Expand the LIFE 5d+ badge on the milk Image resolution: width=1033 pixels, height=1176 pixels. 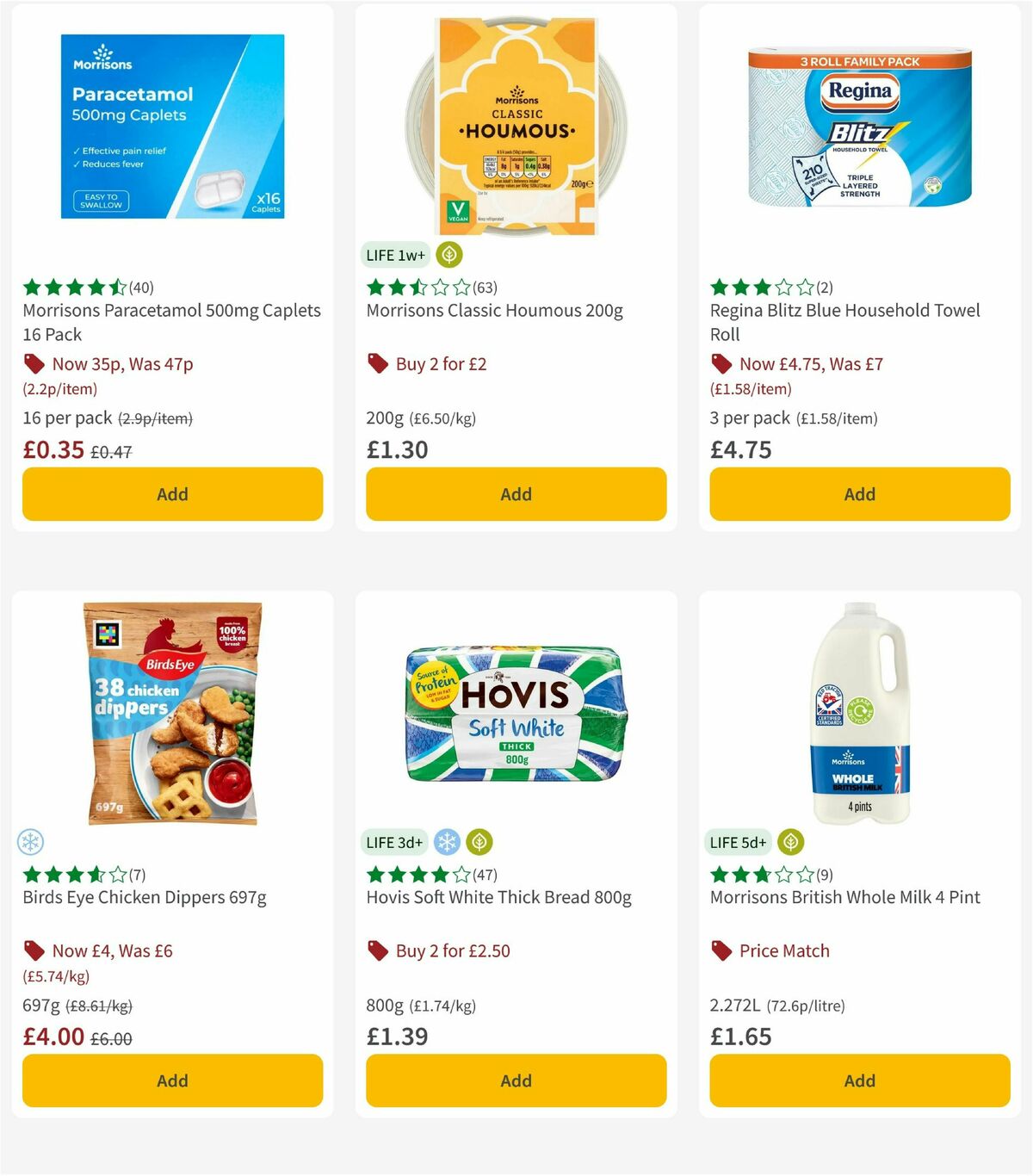point(737,842)
